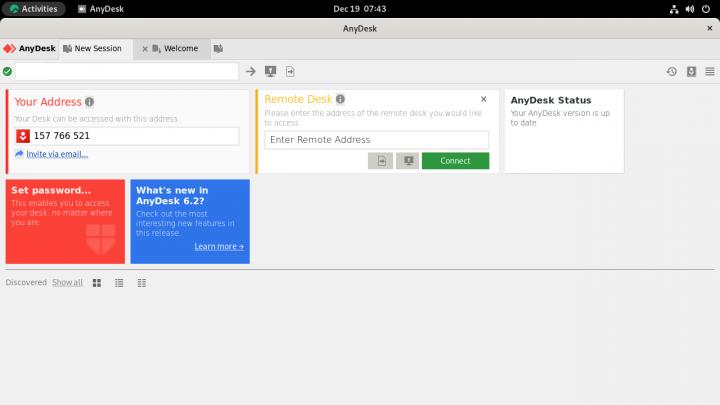Screen dimensions: 720x405
Task: Click the Remote Desk info icon
Action: [x=341, y=99]
